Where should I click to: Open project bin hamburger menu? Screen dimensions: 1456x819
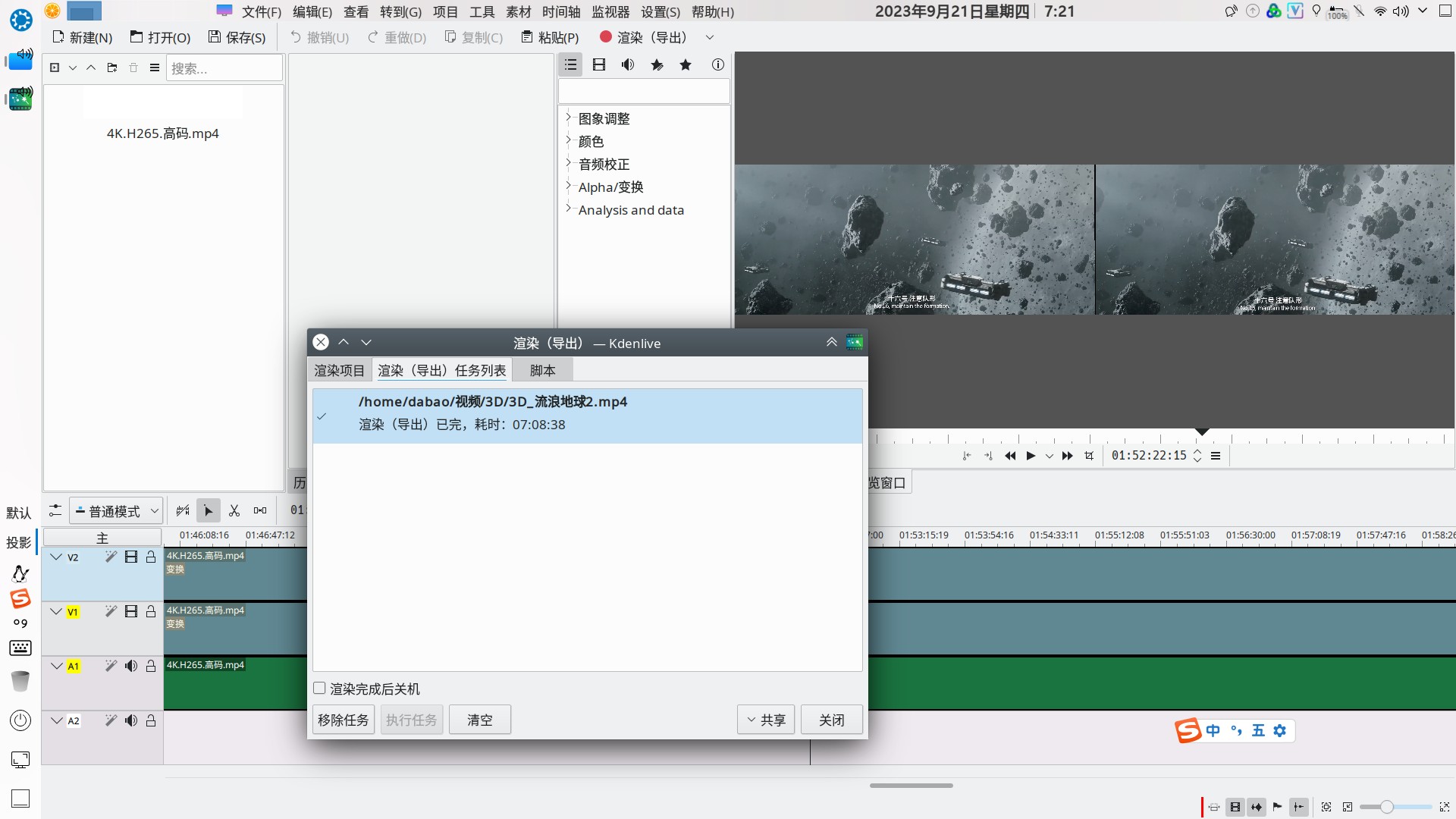pyautogui.click(x=155, y=67)
